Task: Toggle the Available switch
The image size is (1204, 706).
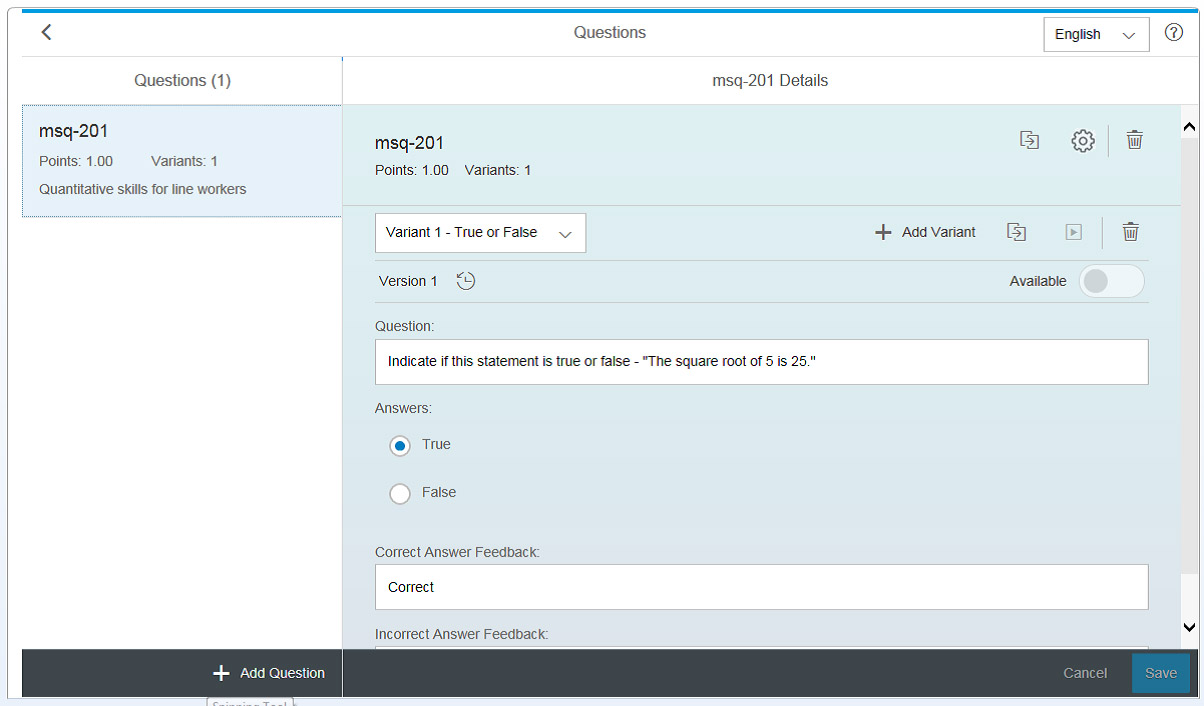Action: [1111, 281]
